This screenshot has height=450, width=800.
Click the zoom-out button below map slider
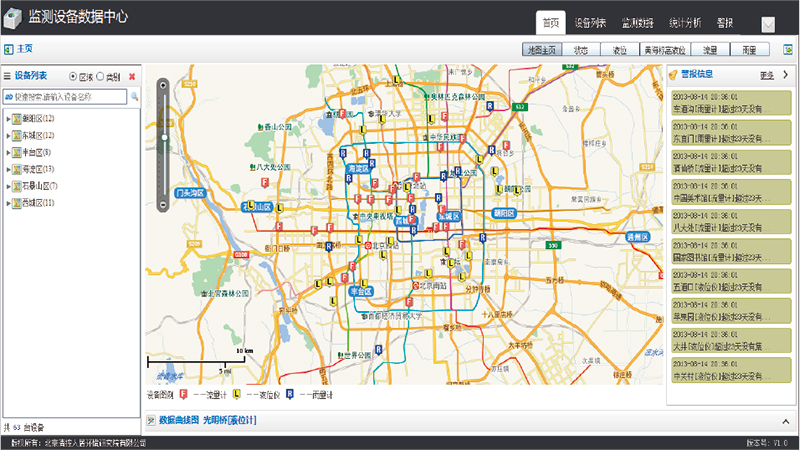tap(163, 205)
